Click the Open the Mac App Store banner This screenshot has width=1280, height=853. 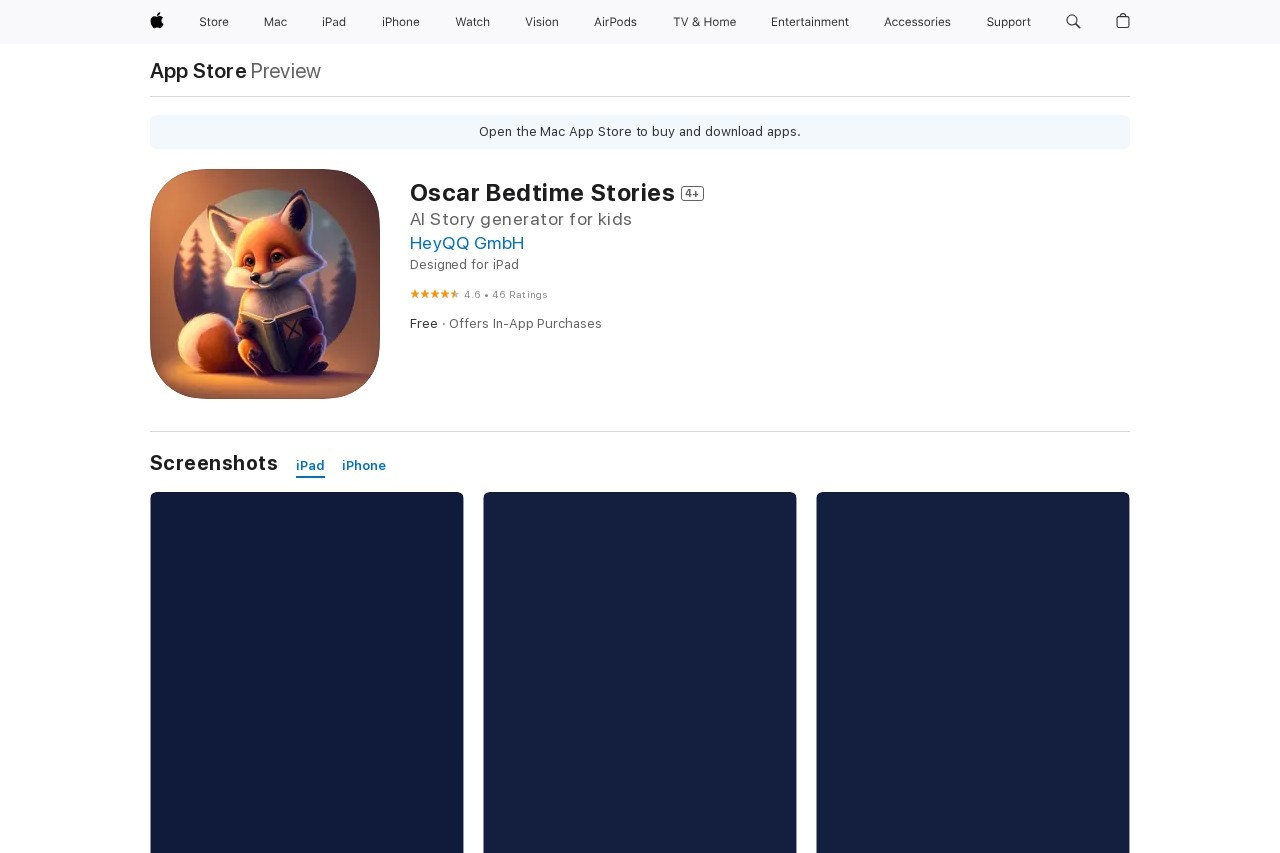tap(640, 132)
